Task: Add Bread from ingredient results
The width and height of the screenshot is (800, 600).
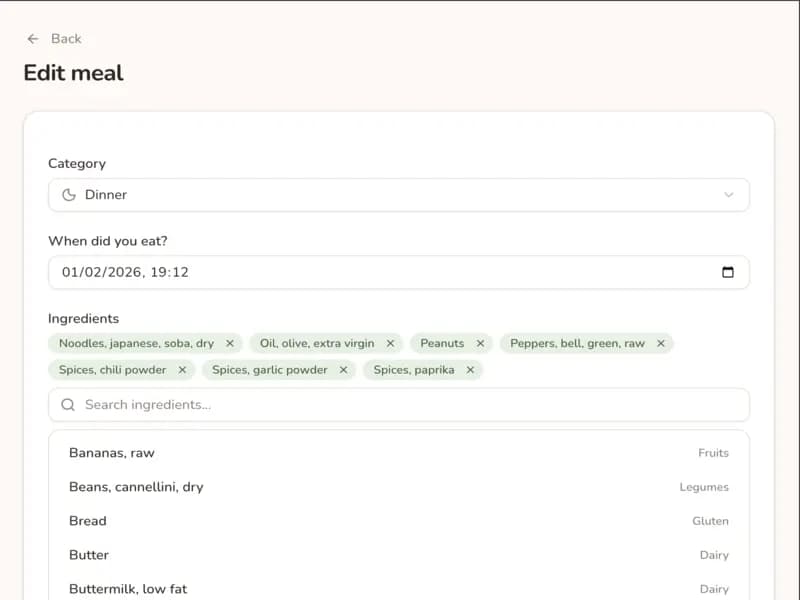Action: click(x=88, y=521)
